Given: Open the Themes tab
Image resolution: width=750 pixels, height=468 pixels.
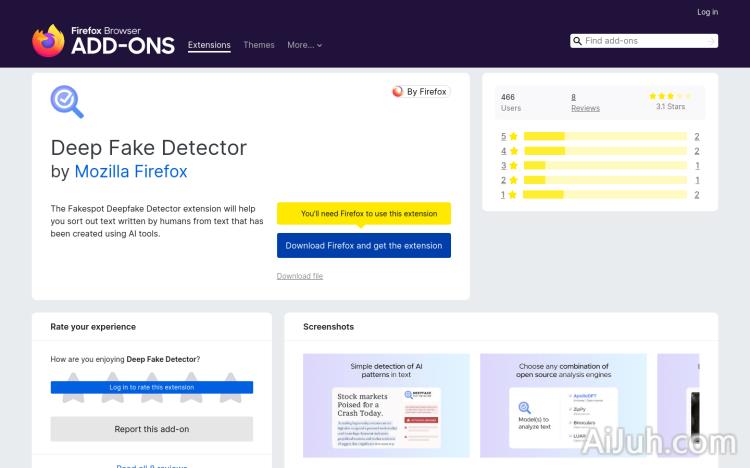Looking at the screenshot, I should 259,45.
